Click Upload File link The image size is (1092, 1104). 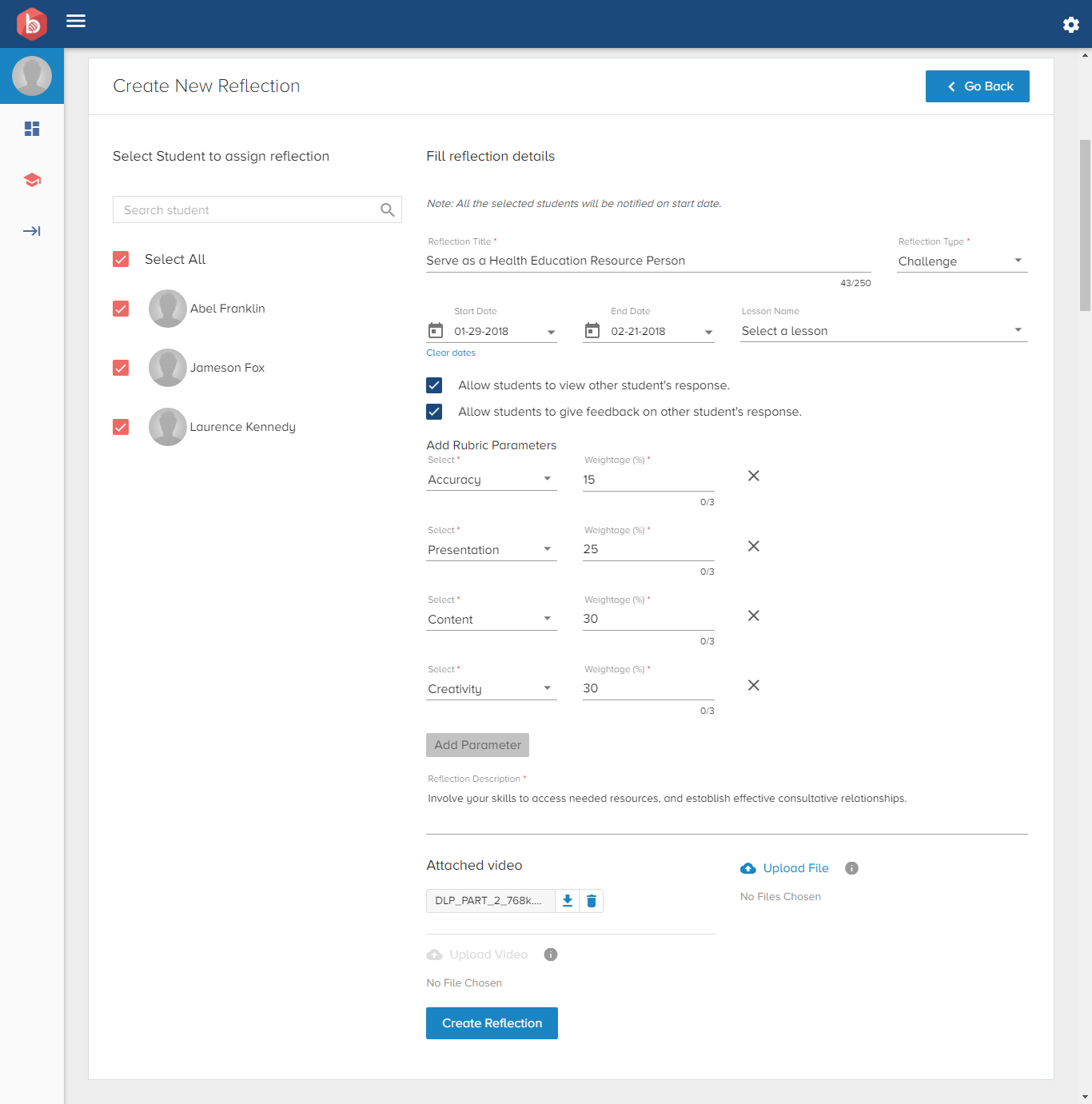[795, 868]
